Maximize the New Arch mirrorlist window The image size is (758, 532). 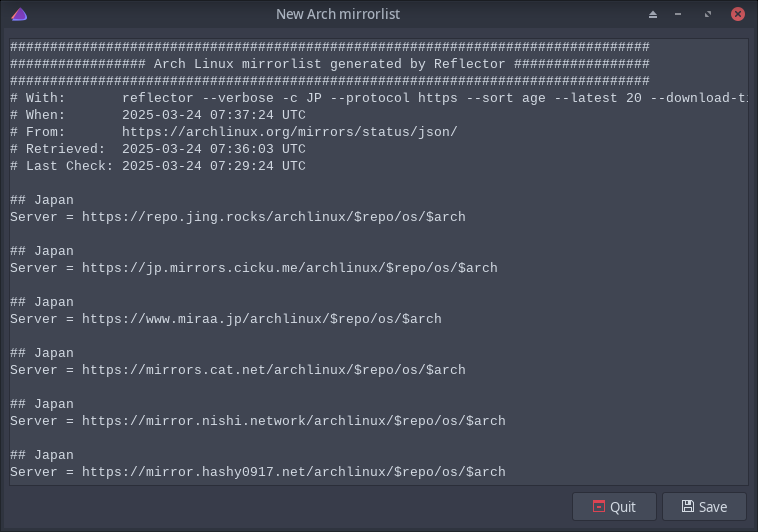pos(708,15)
